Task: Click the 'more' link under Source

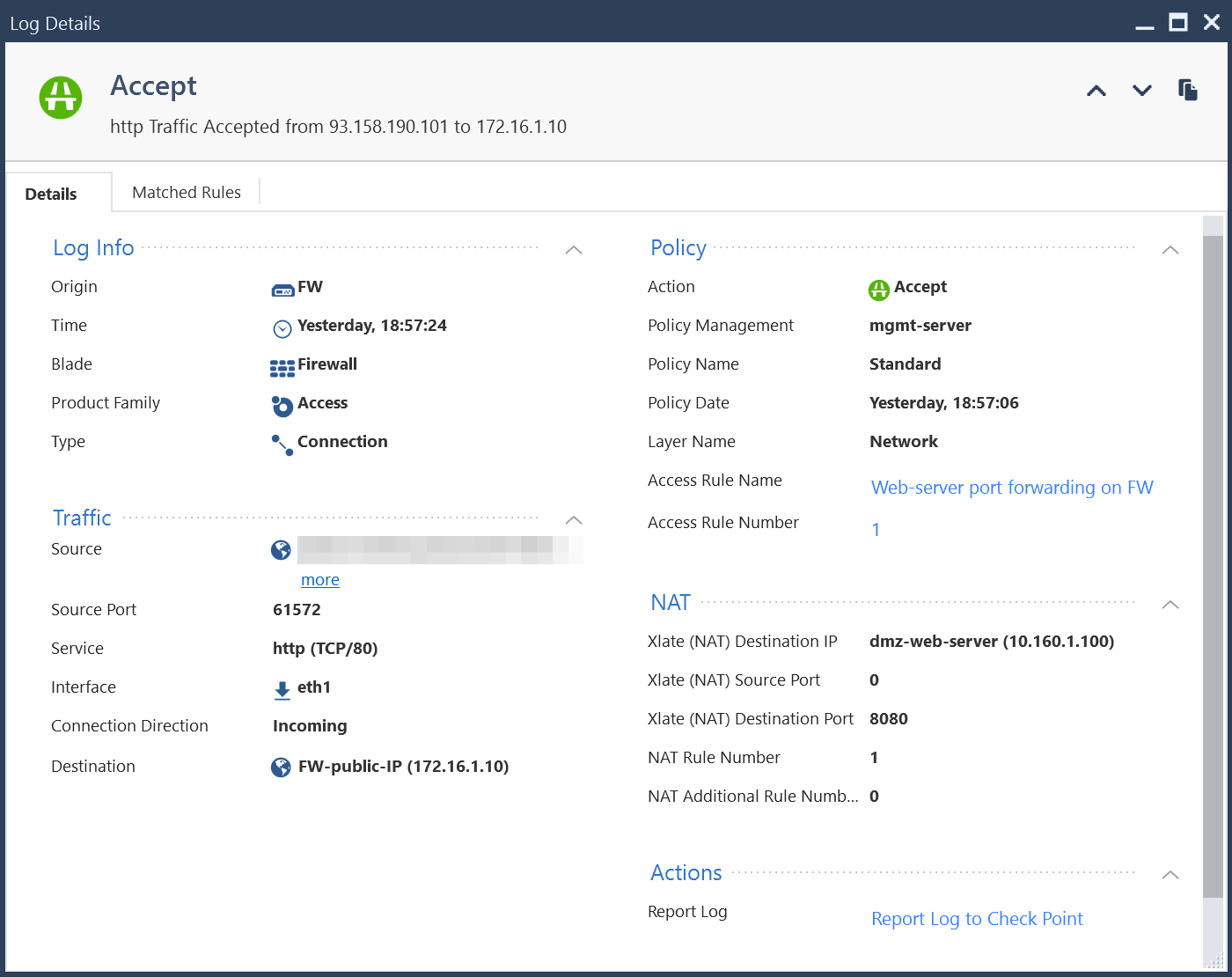Action: (320, 580)
